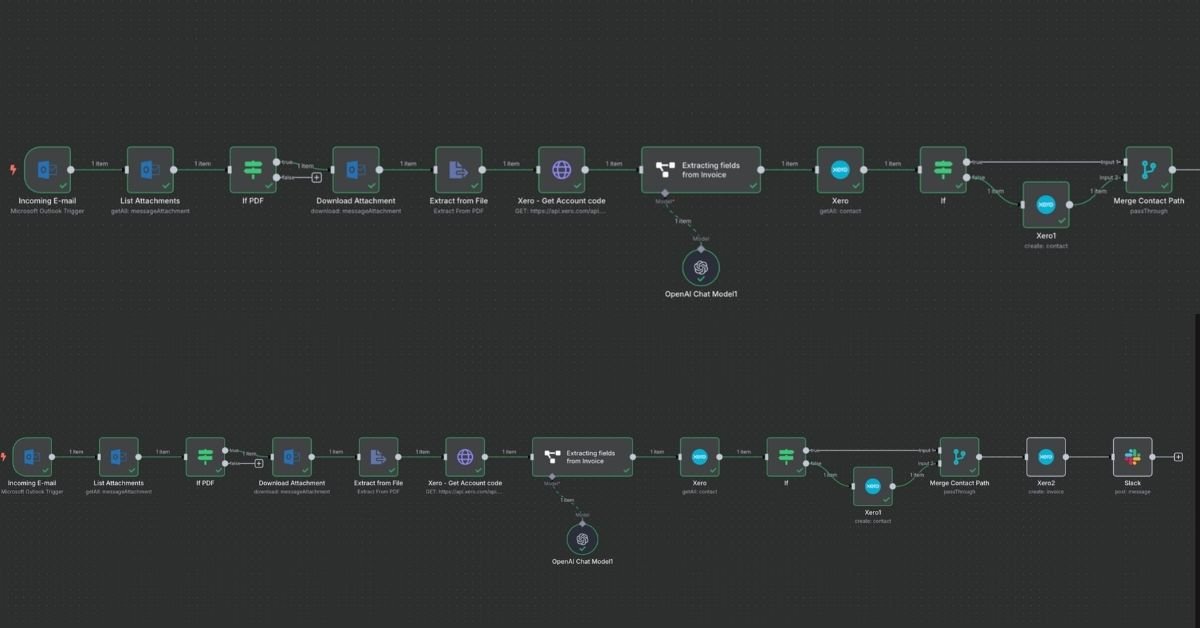This screenshot has width=1200, height=628.
Task: Click "getAll: messageAttachment" label in upper workflow
Action: pos(150,211)
